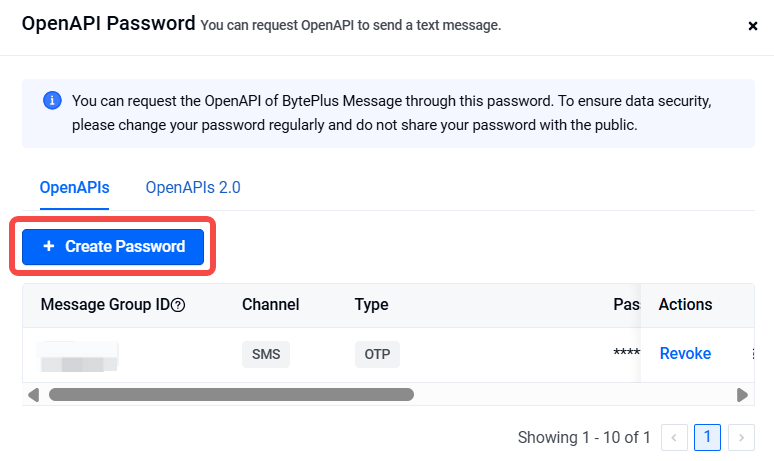Click the blurred Message Group ID value
The height and width of the screenshot is (461, 774).
tap(78, 356)
